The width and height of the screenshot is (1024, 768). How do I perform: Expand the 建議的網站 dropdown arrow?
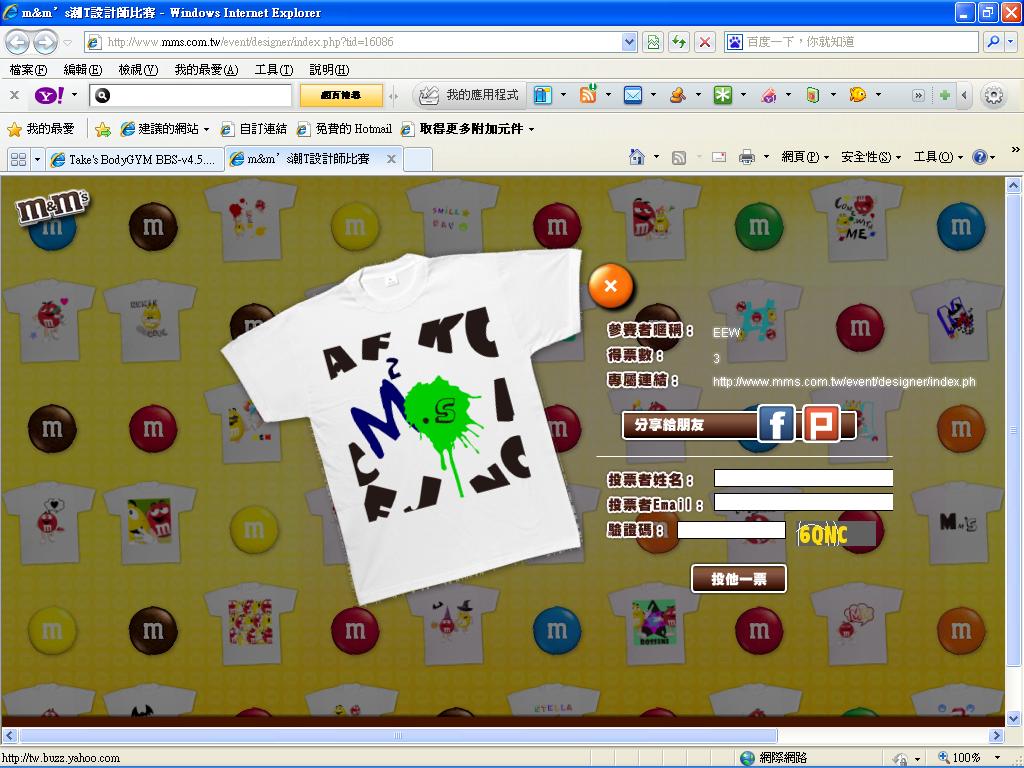[206, 129]
